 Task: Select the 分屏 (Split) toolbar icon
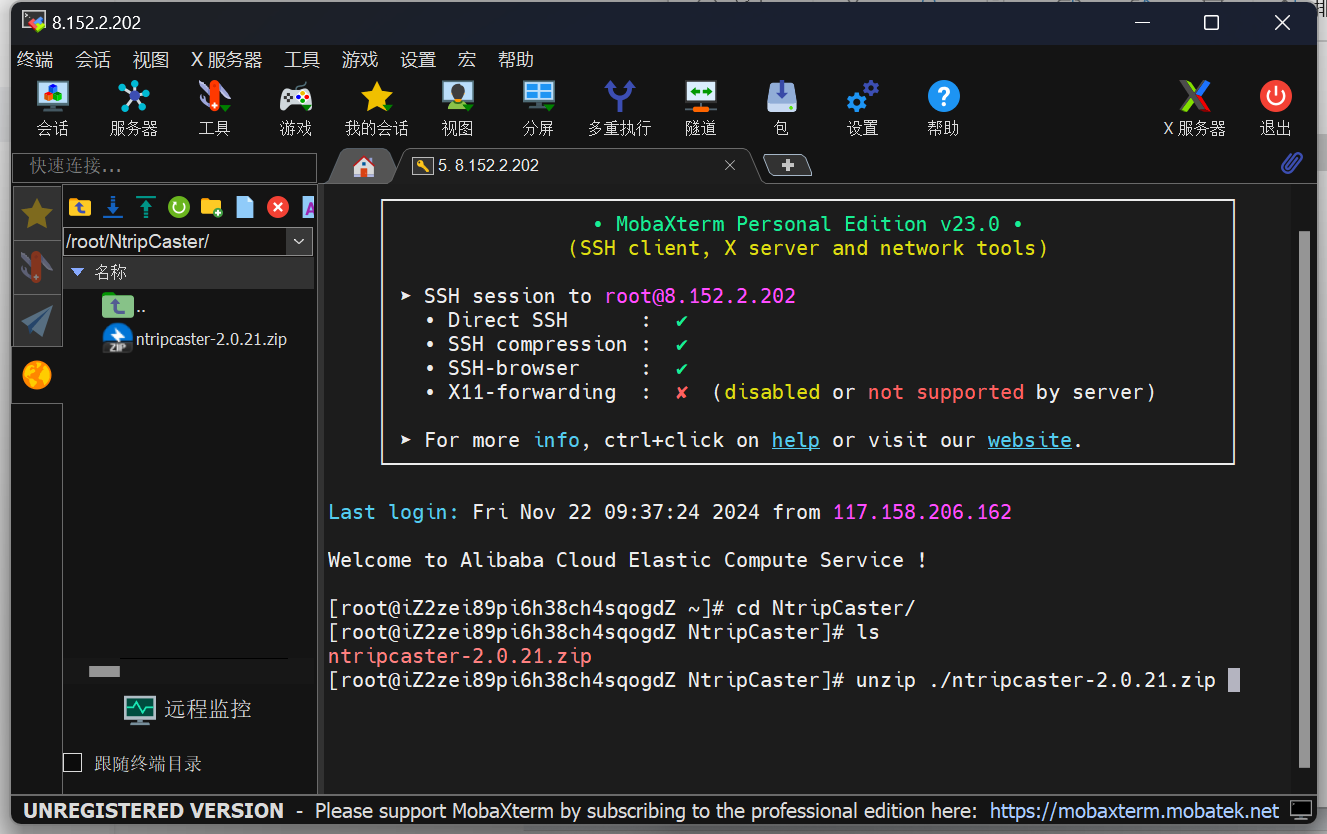click(x=538, y=108)
